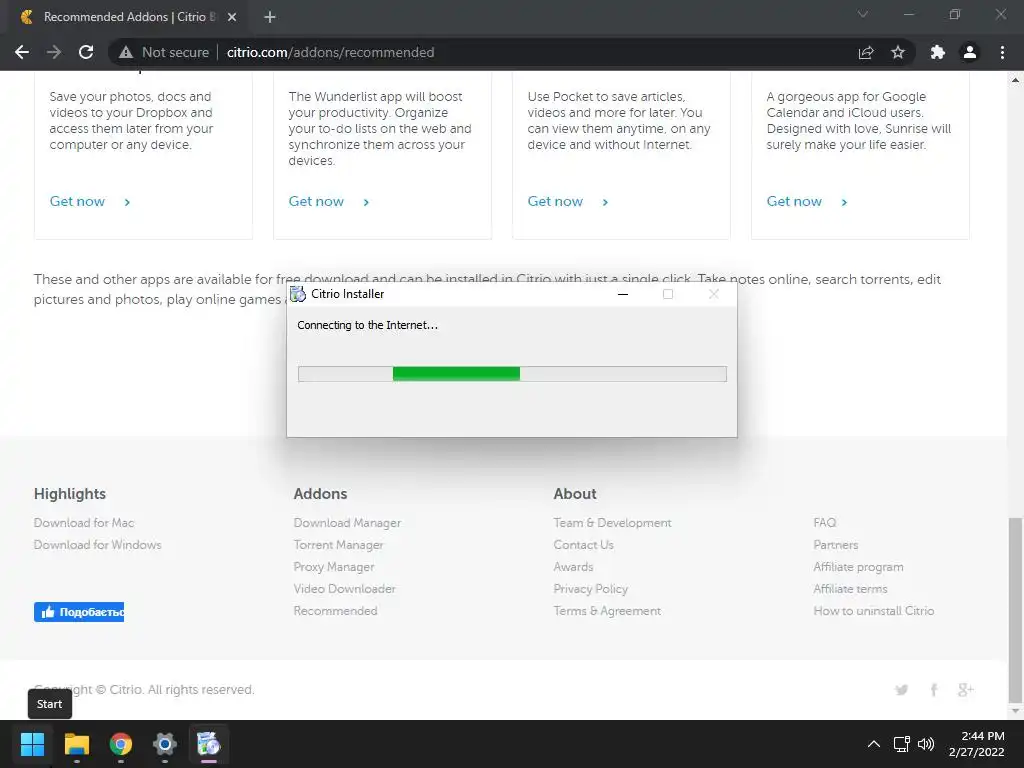Click the Not secure warning icon
The height and width of the screenshot is (768, 1024).
pos(126,52)
